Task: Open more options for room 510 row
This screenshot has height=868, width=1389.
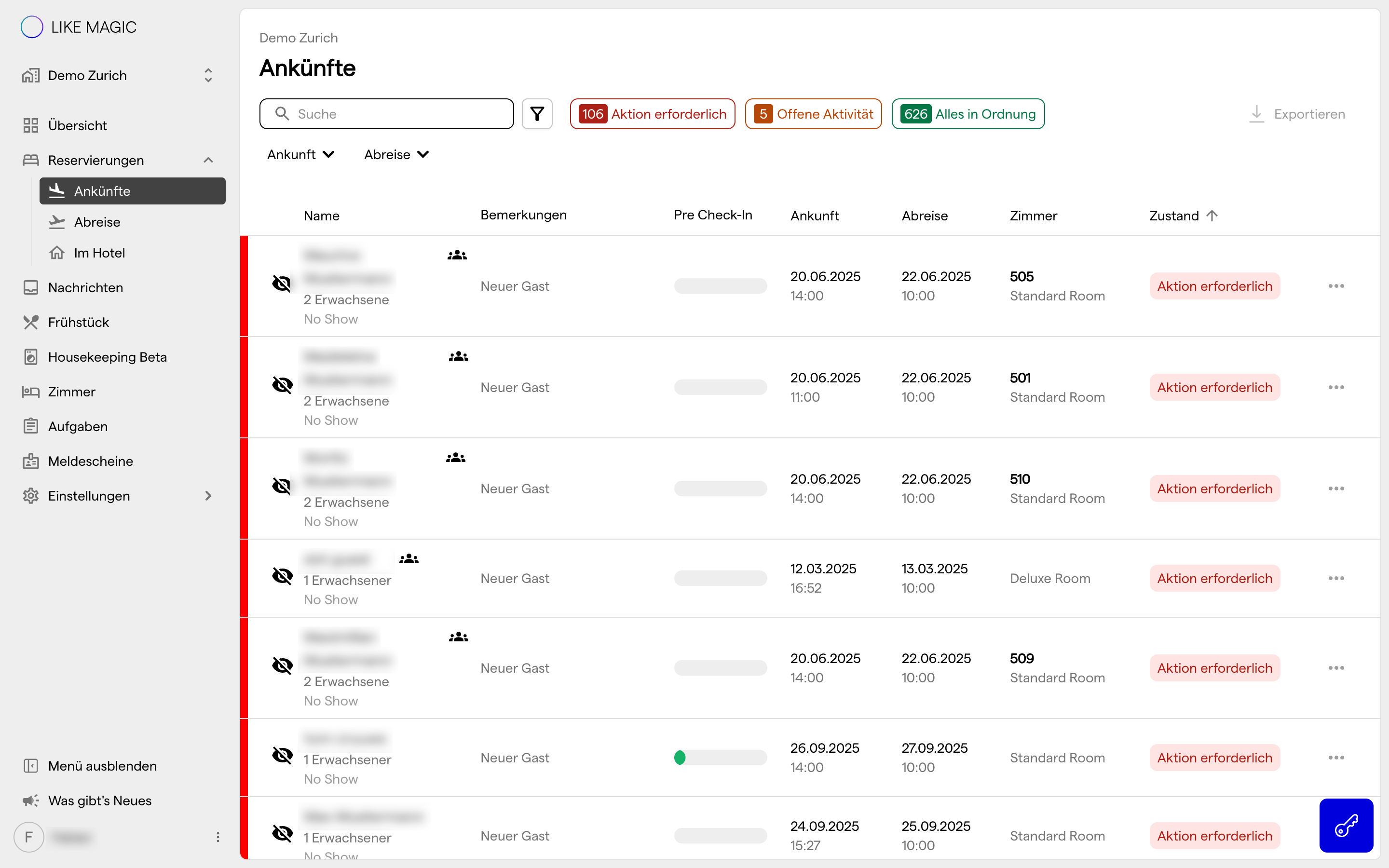Action: tap(1335, 488)
